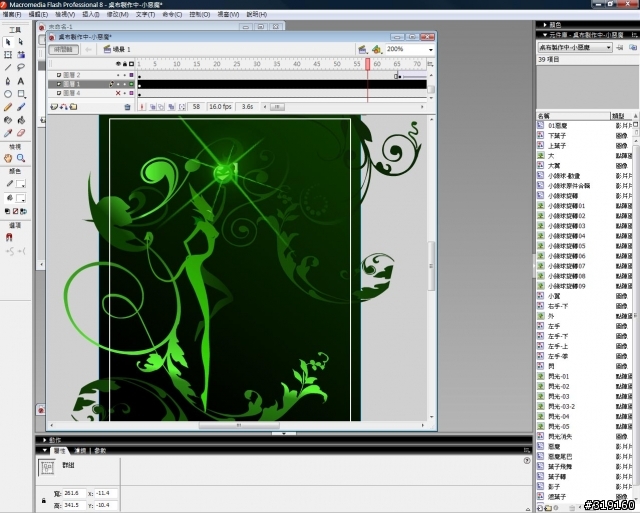Toggle Onion Skin Outlines button

tap(161, 107)
